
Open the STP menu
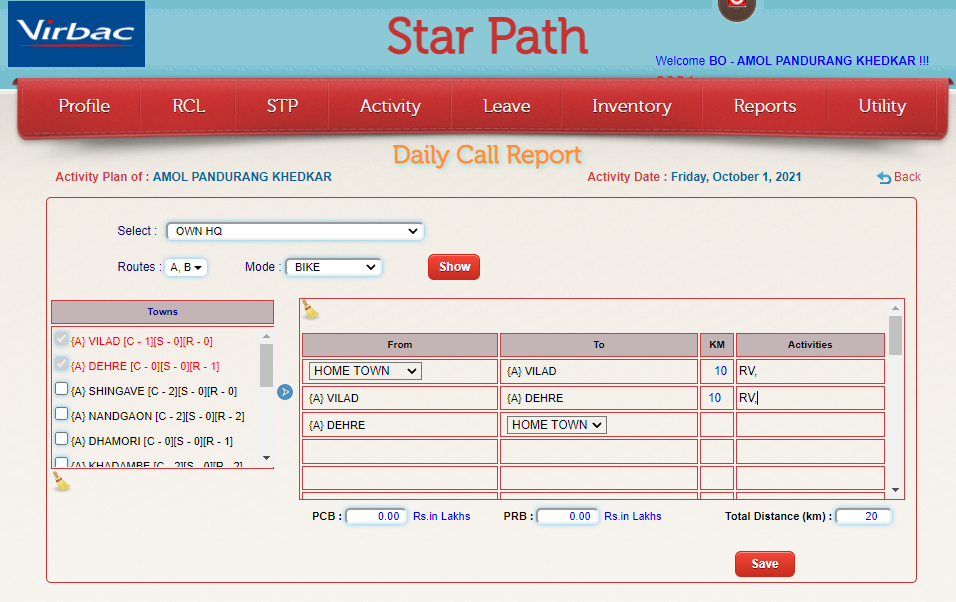coord(282,106)
